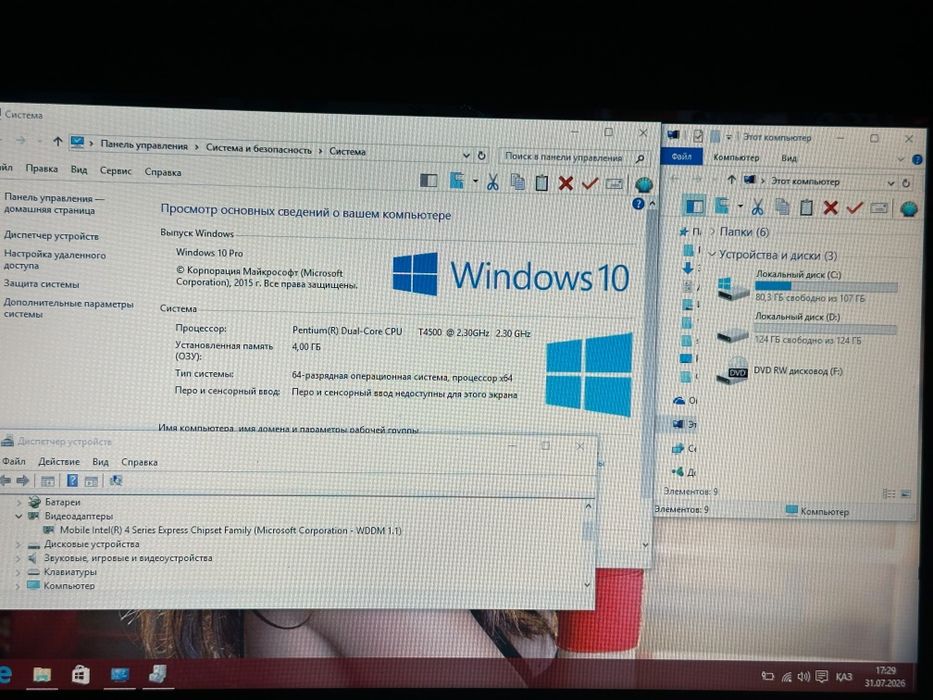Image resolution: width=933 pixels, height=700 pixels.
Task: Open Настройка удаленного доступа link
Action: pyautogui.click(x=55, y=260)
